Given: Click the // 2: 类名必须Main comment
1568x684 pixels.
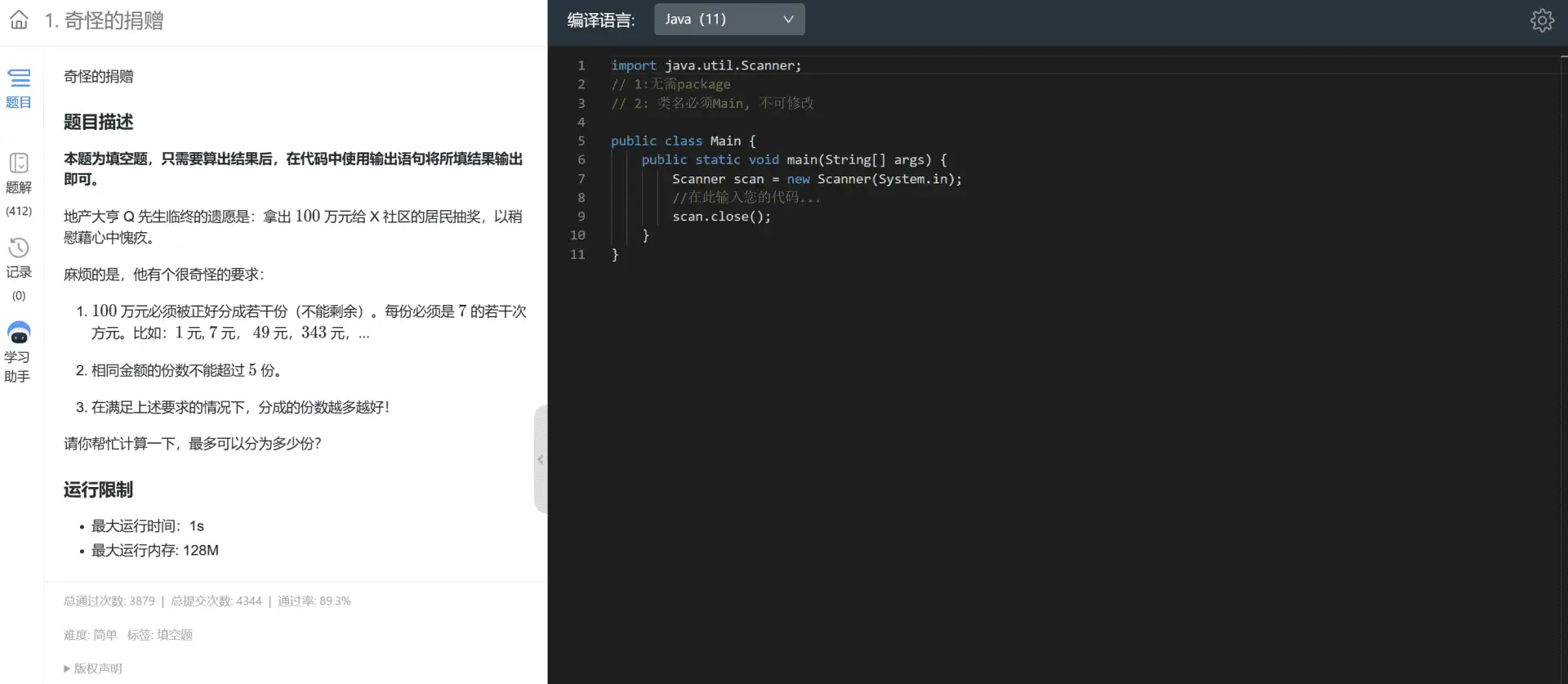Looking at the screenshot, I should (x=712, y=103).
